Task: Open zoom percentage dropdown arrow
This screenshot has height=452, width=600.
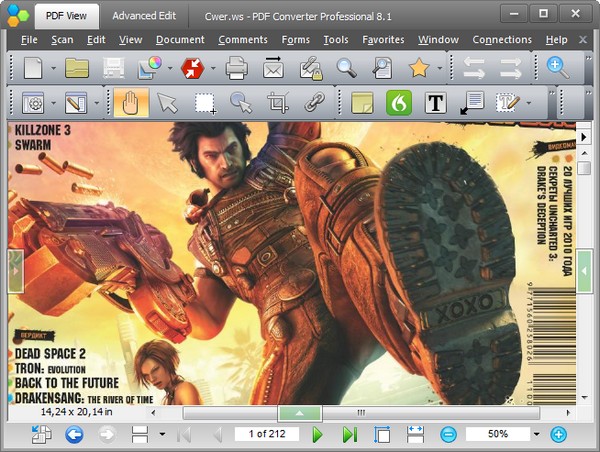Action: click(x=536, y=434)
